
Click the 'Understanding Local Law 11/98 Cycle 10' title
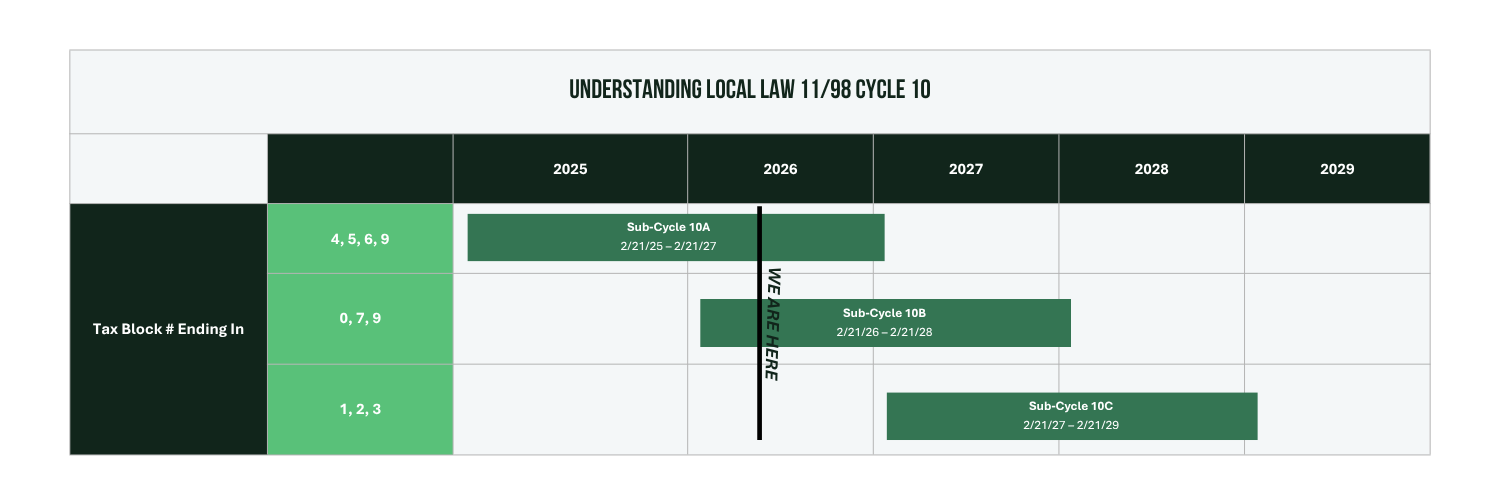[750, 90]
